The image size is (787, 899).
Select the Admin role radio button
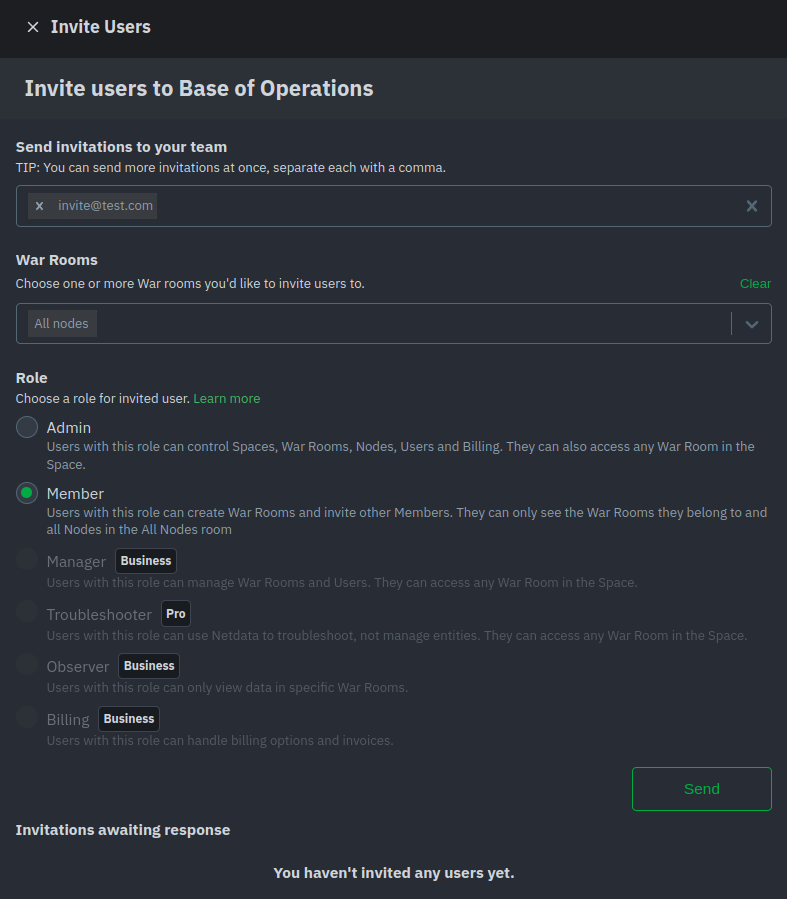coord(27,427)
